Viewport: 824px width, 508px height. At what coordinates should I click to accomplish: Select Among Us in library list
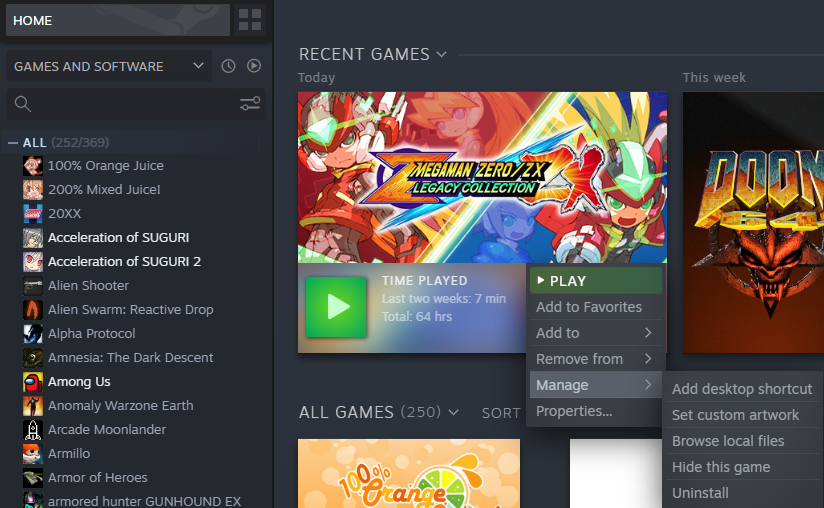(79, 382)
